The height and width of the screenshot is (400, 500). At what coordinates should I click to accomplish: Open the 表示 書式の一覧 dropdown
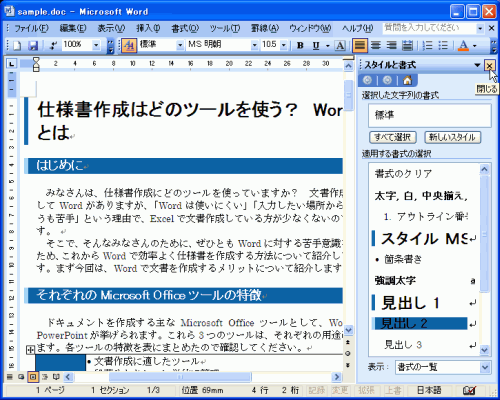point(485,367)
